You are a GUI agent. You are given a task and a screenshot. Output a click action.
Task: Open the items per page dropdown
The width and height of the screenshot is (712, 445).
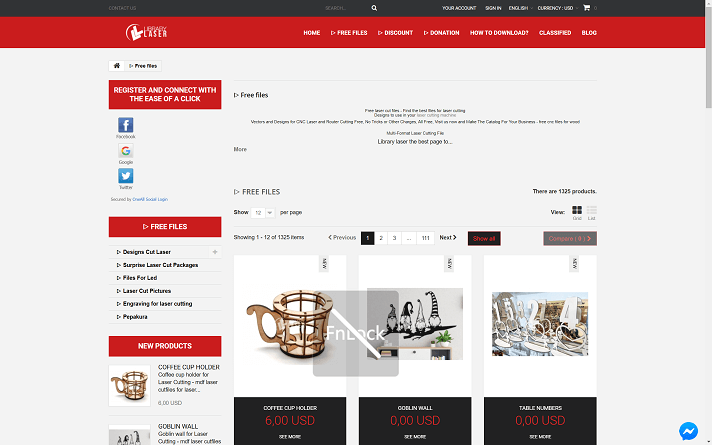[x=263, y=213]
